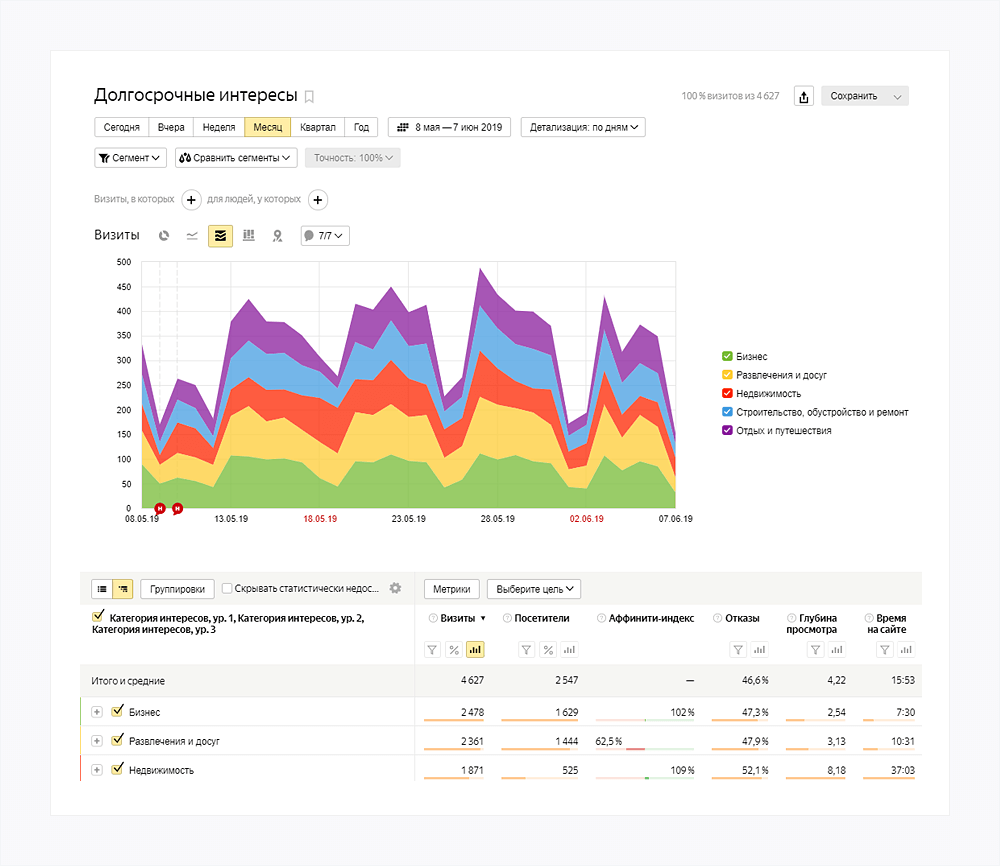
Task: Select the column bar chart view icon
Action: pyautogui.click(x=249, y=236)
